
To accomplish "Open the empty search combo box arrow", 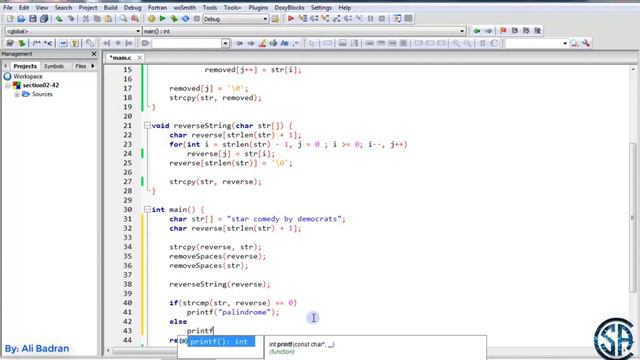I will [x=225, y=43].
